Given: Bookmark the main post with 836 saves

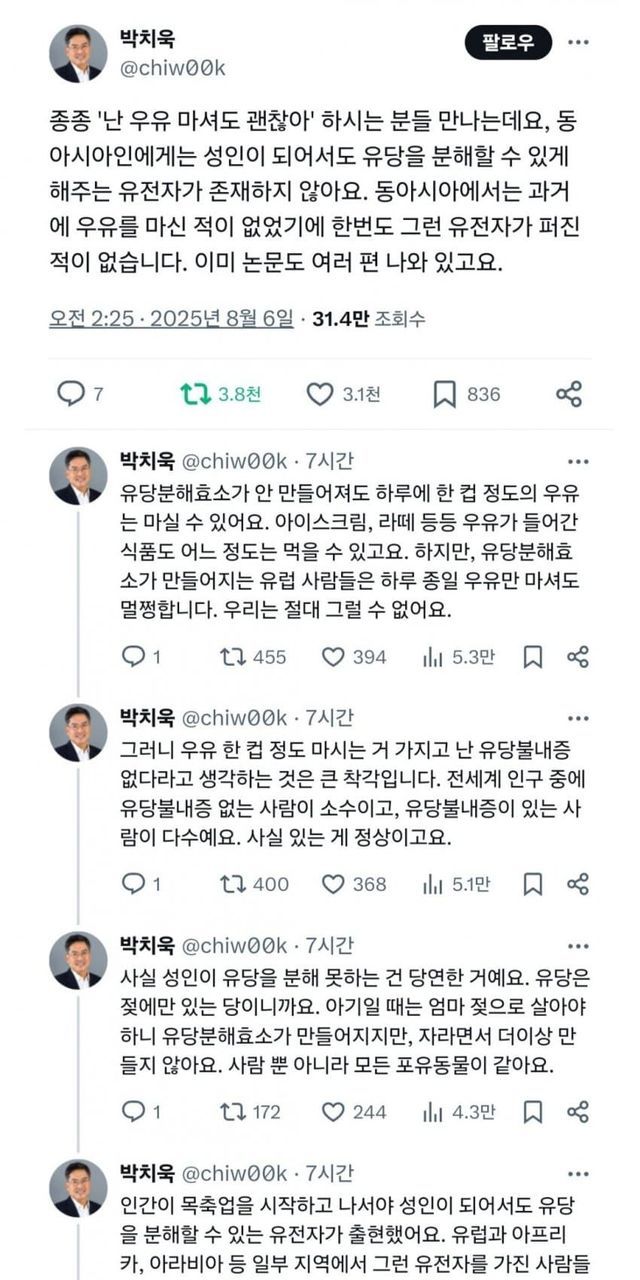Looking at the screenshot, I should tap(445, 394).
